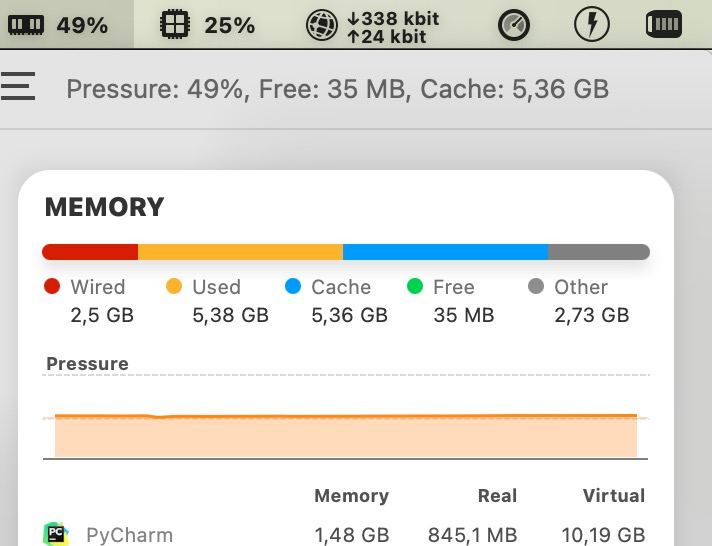The width and height of the screenshot is (712, 546).
Task: Click the 338 kbit network speed readout
Action: (x=393, y=19)
